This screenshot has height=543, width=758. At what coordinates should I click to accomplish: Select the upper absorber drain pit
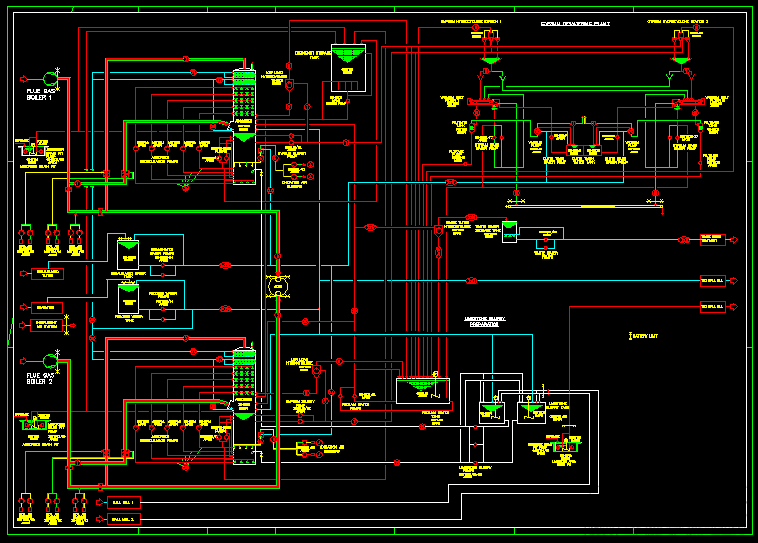(32, 150)
